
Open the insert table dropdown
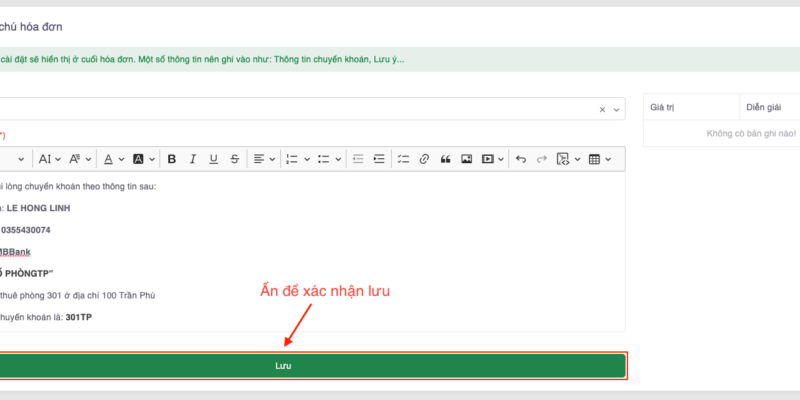tap(600, 159)
